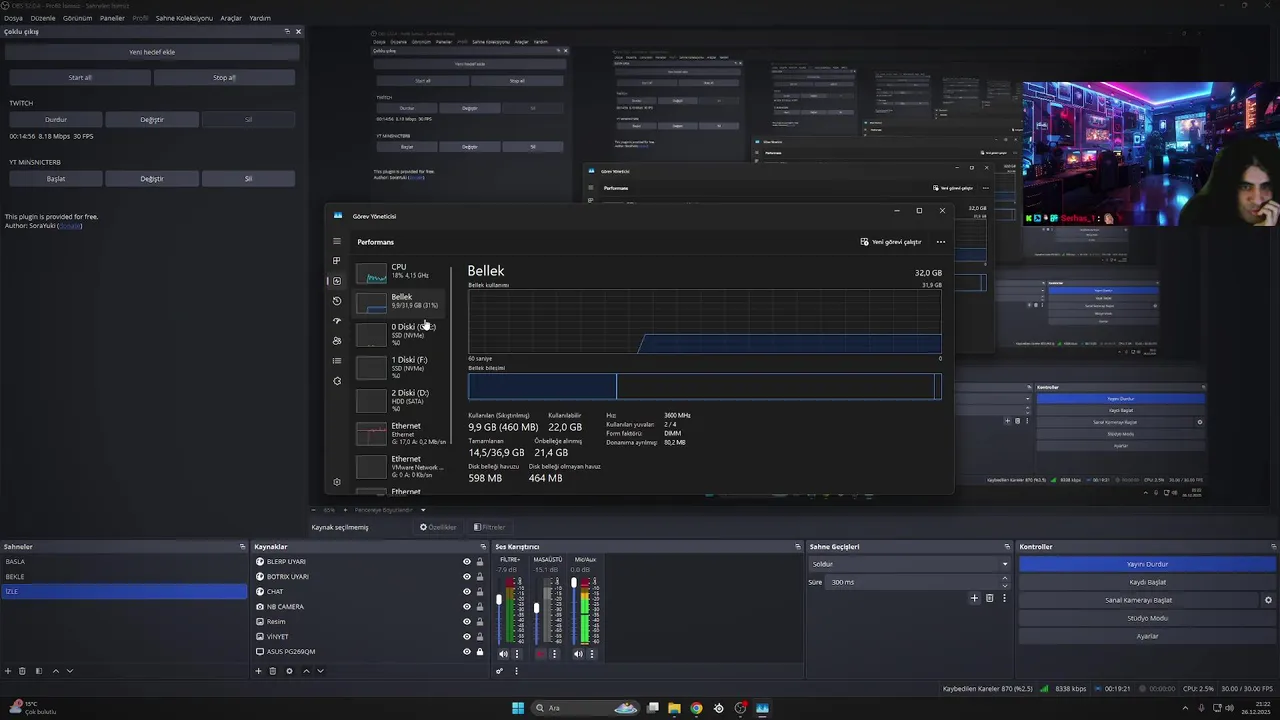Open virtual camera settings gear
Screen dimensions: 1280x720
[1268, 600]
